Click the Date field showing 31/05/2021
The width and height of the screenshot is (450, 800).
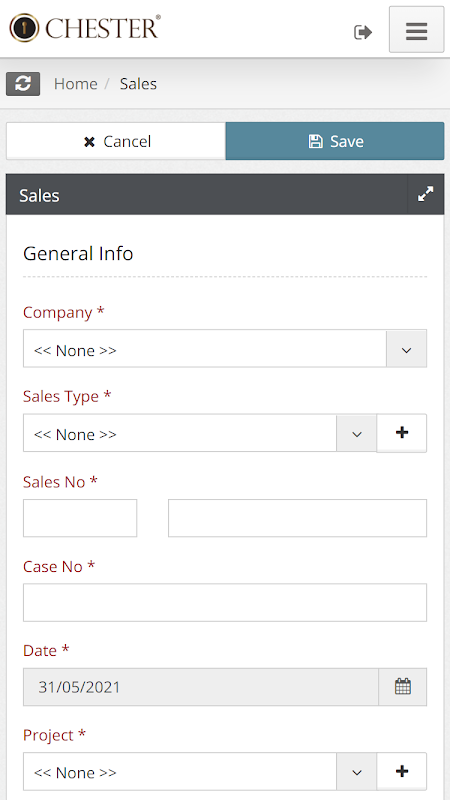201,687
